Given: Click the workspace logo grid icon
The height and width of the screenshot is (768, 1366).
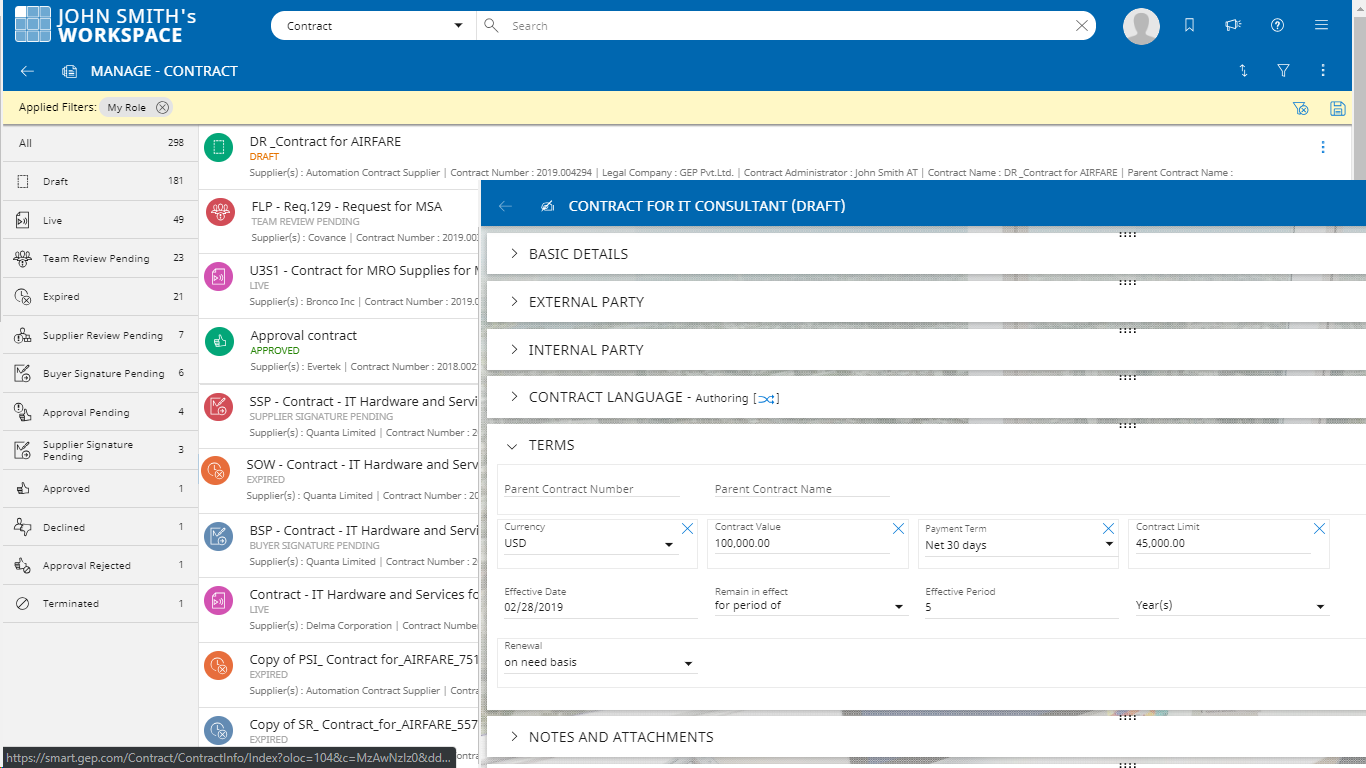Looking at the screenshot, I should click(x=33, y=25).
